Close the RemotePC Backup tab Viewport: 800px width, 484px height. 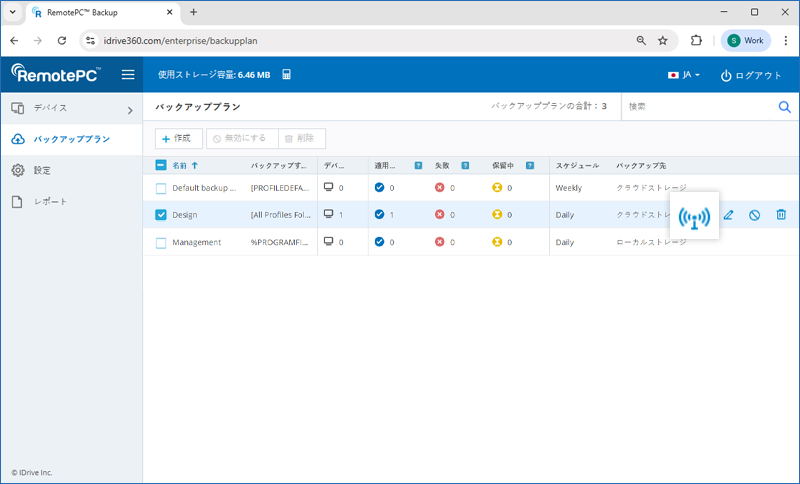170,12
